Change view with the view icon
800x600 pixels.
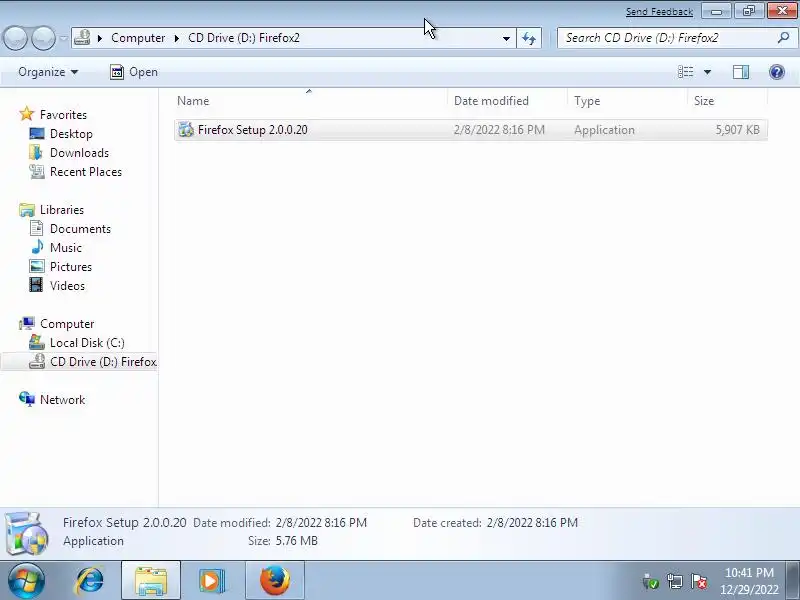pos(685,72)
